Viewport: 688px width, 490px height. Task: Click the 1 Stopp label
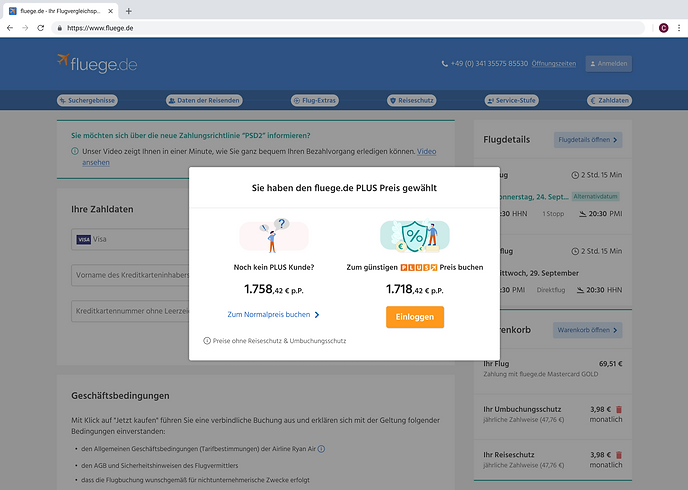click(553, 214)
